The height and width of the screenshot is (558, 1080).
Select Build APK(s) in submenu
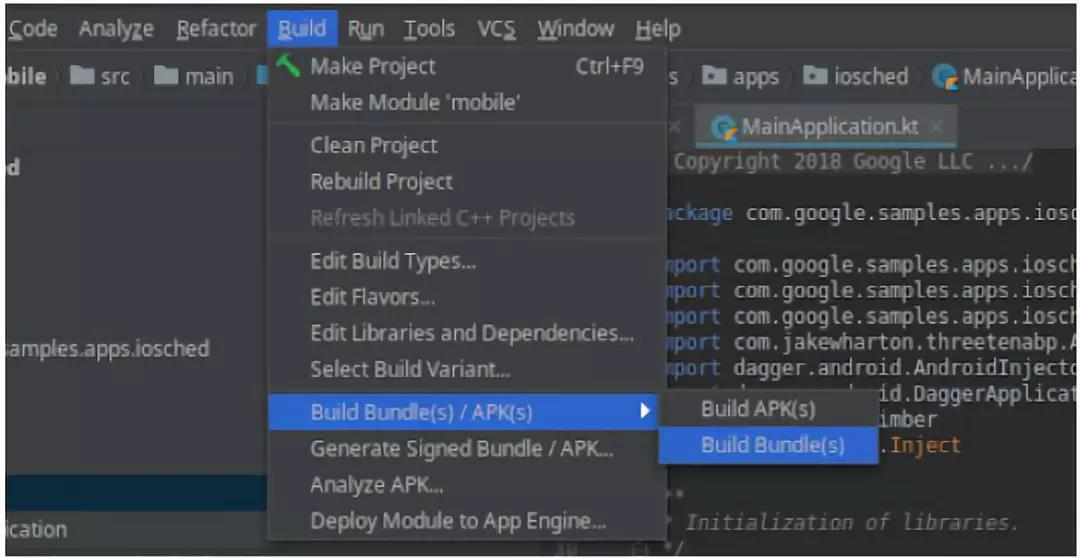(768, 409)
